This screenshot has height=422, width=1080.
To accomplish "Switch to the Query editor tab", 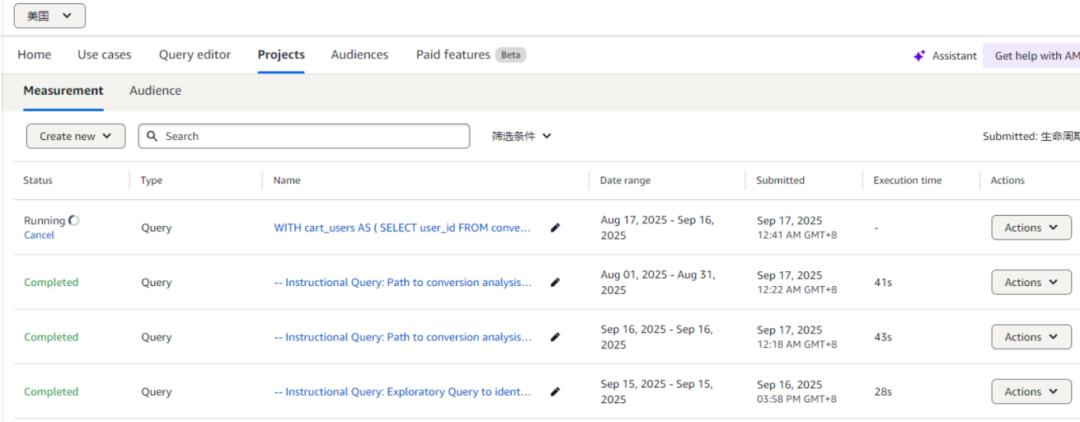I will (194, 55).
